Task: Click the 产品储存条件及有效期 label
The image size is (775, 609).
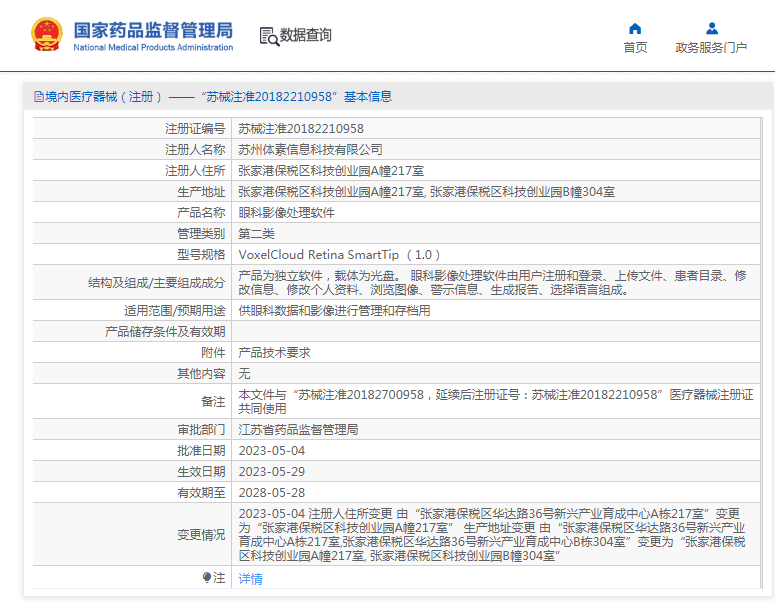Action: pyautogui.click(x=165, y=331)
